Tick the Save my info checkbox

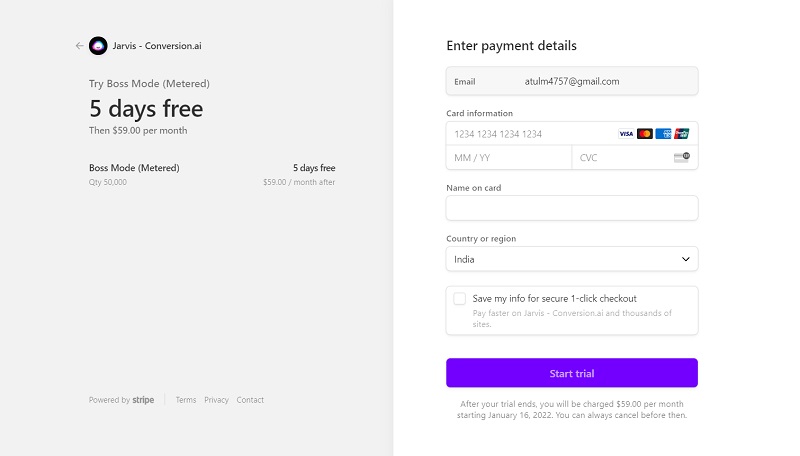460,299
